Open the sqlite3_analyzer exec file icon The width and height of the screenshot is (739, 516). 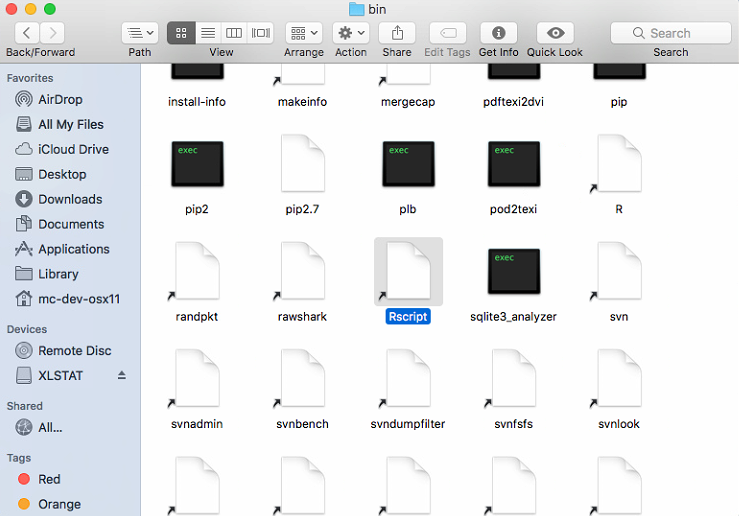click(514, 271)
